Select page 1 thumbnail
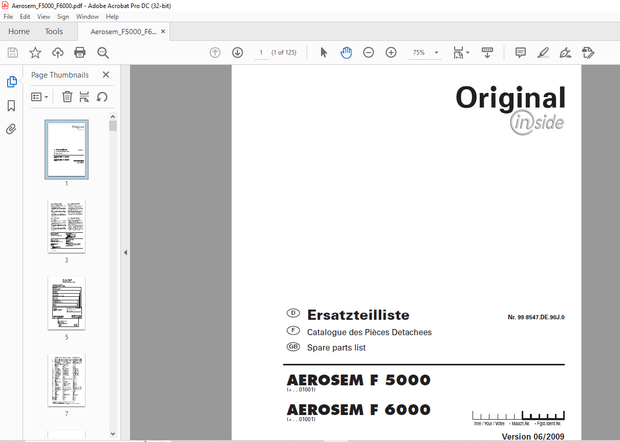Screen dimensions: 620x442 [x=66, y=149]
